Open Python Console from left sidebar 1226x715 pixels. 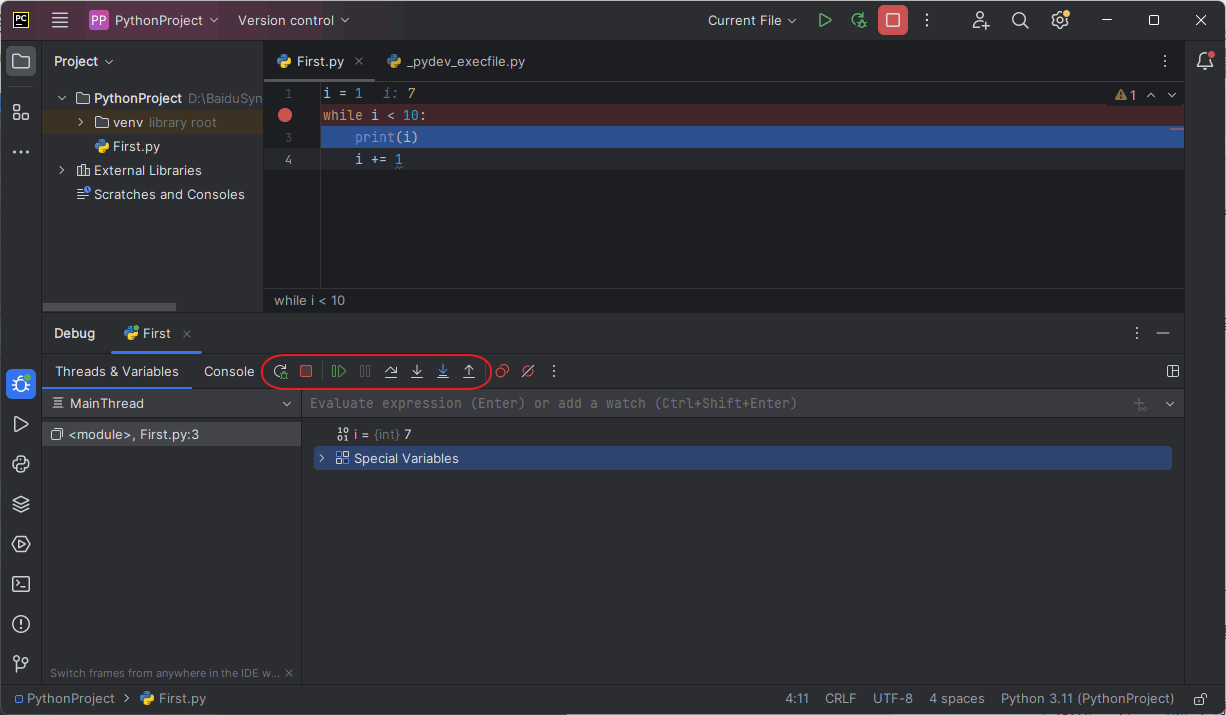[21, 464]
